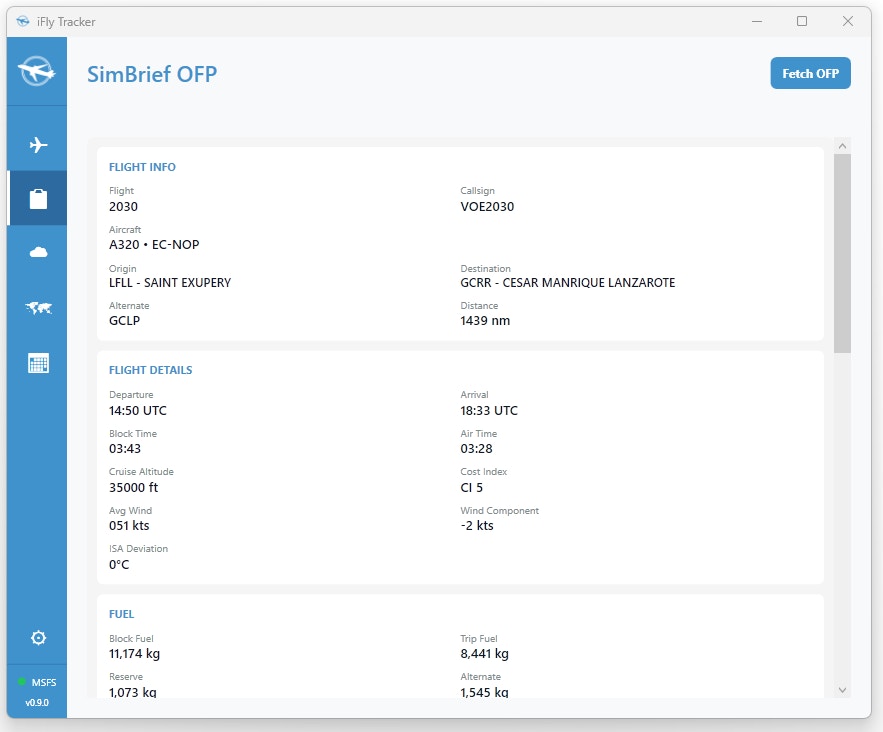Click the iFly airplane logo in the sidebar
Viewport: 883px width, 732px height.
click(37, 71)
